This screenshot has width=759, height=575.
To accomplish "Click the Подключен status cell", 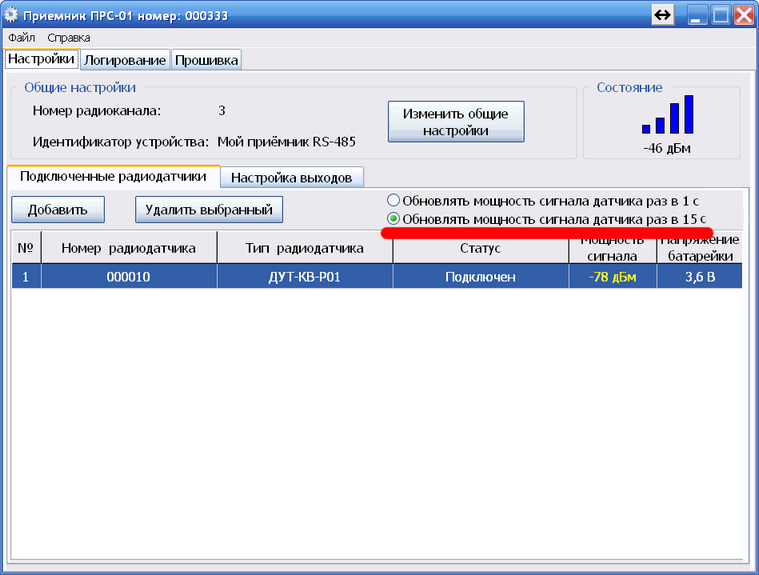I will coord(480,277).
